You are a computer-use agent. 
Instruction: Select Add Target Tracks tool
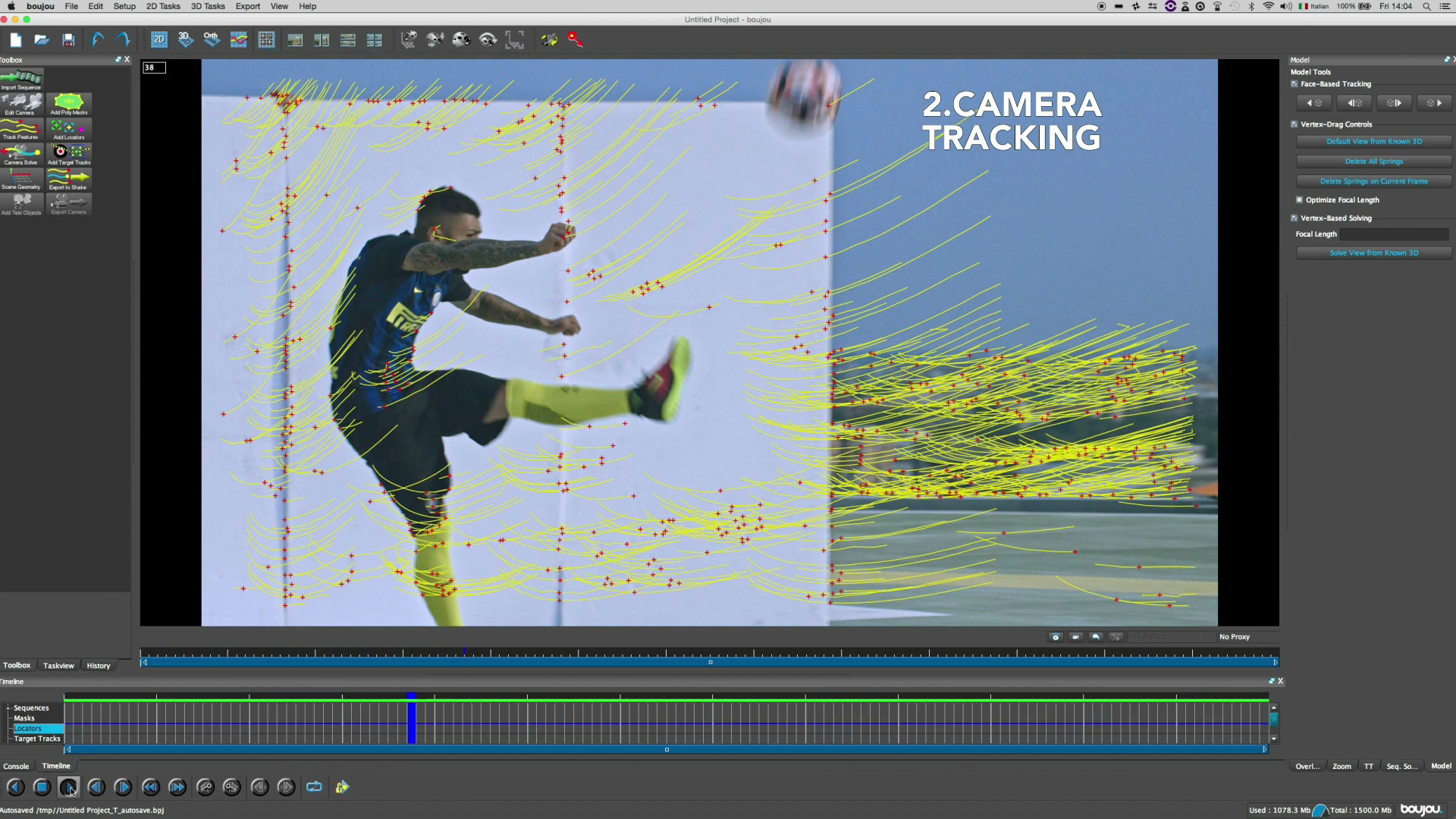[x=69, y=155]
